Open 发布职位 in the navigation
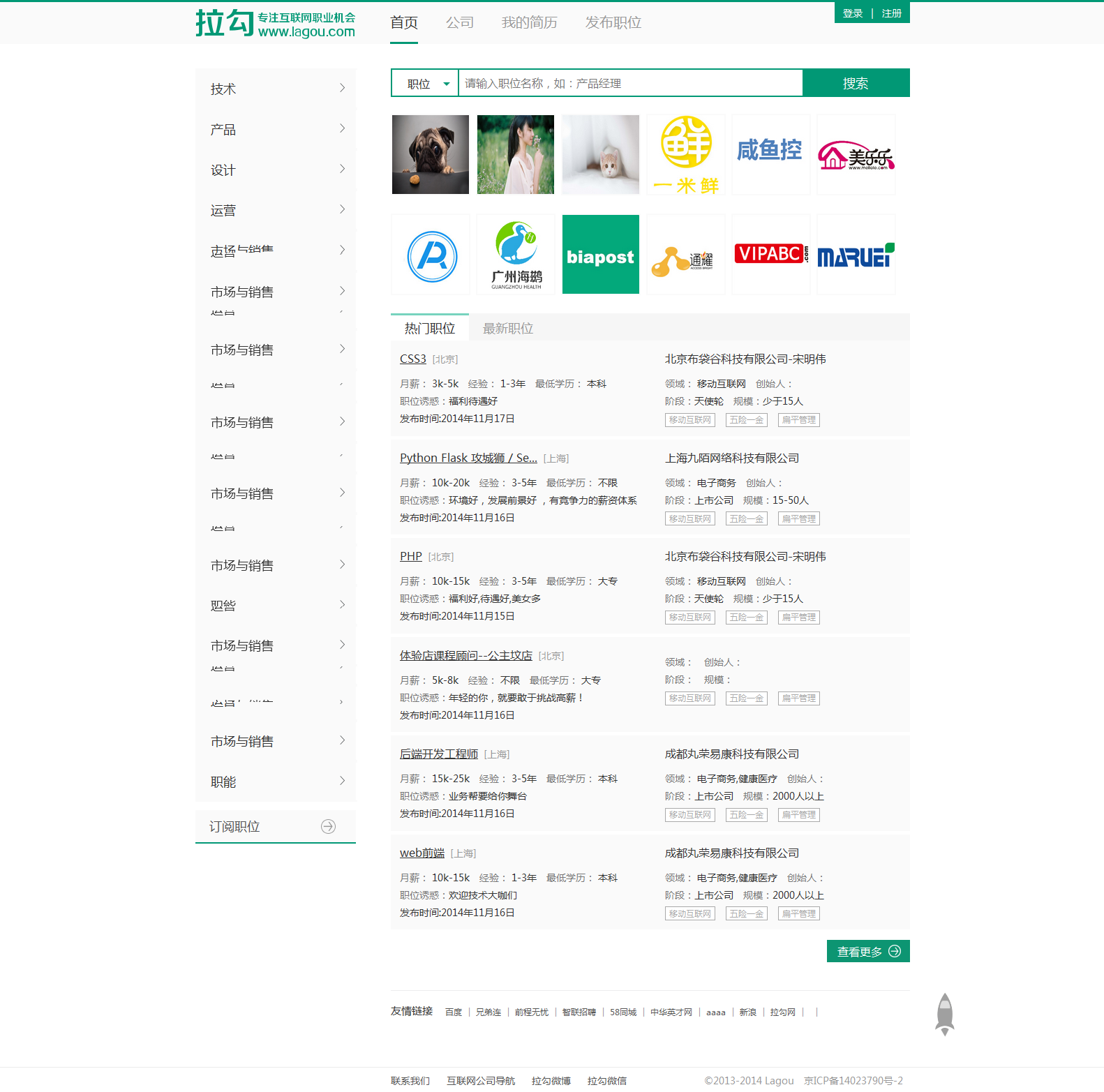 coord(613,22)
